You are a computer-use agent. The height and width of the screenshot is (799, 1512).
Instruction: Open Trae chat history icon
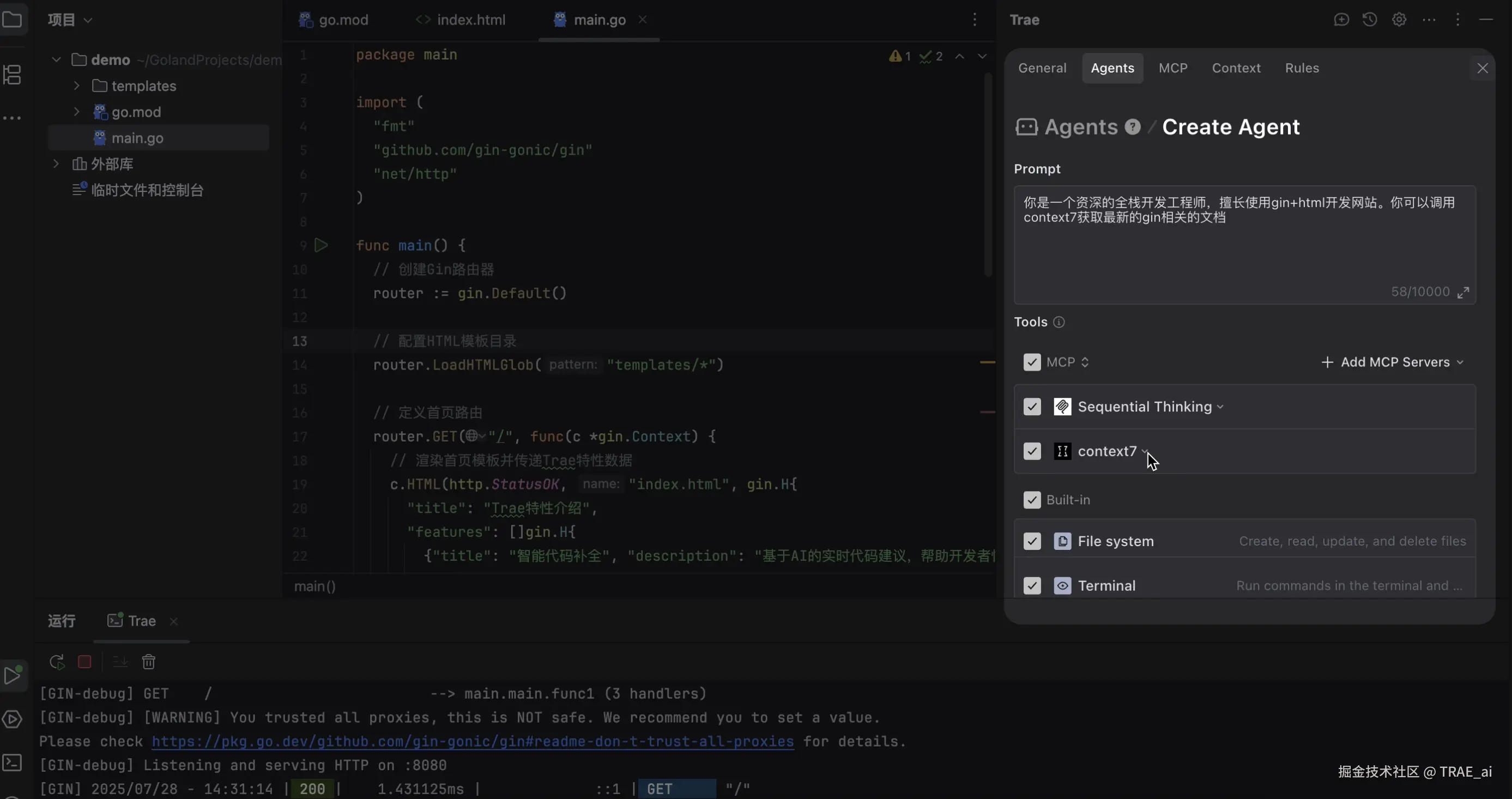point(1370,20)
